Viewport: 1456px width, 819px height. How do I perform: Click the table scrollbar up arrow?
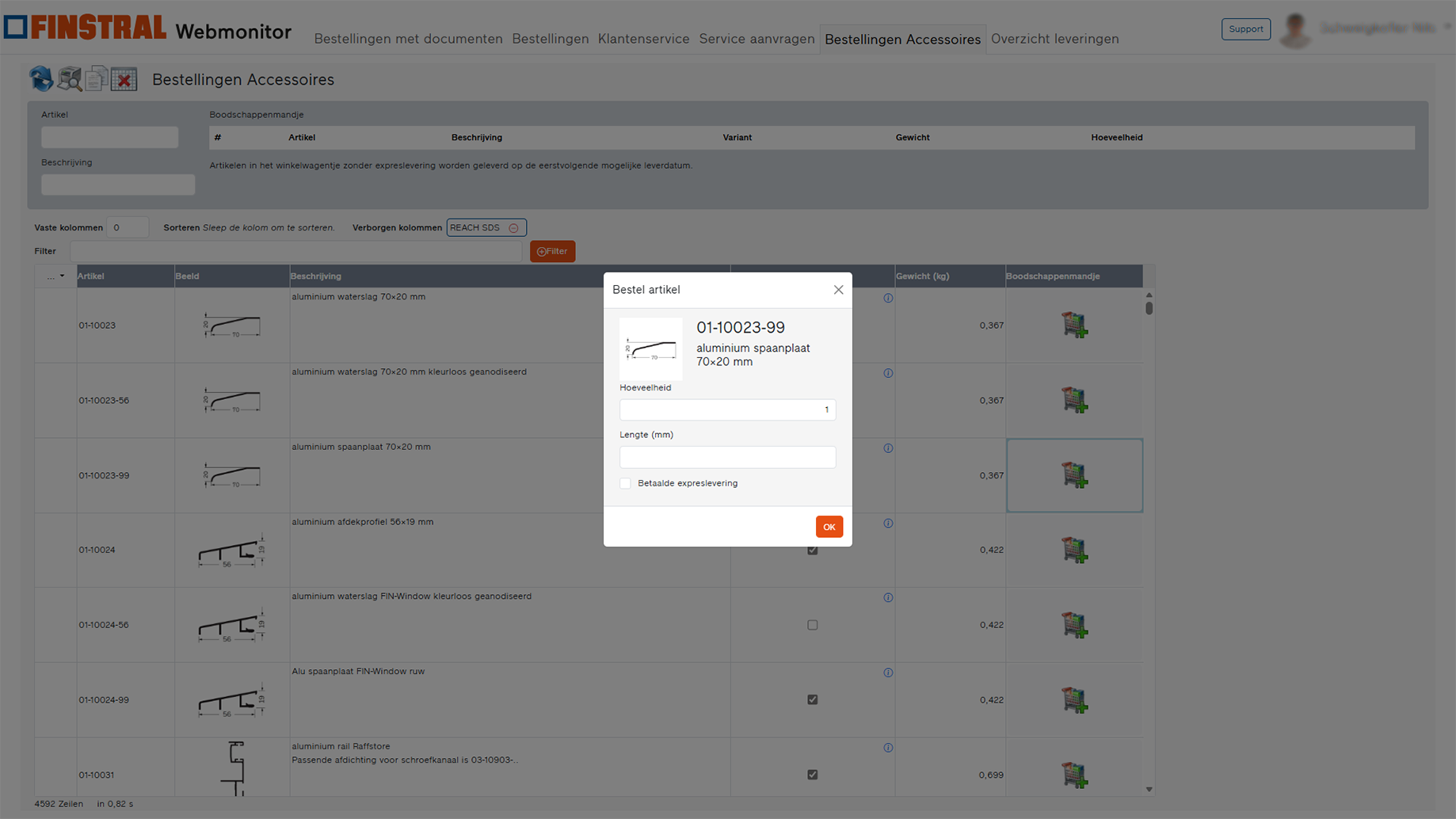click(x=1149, y=295)
